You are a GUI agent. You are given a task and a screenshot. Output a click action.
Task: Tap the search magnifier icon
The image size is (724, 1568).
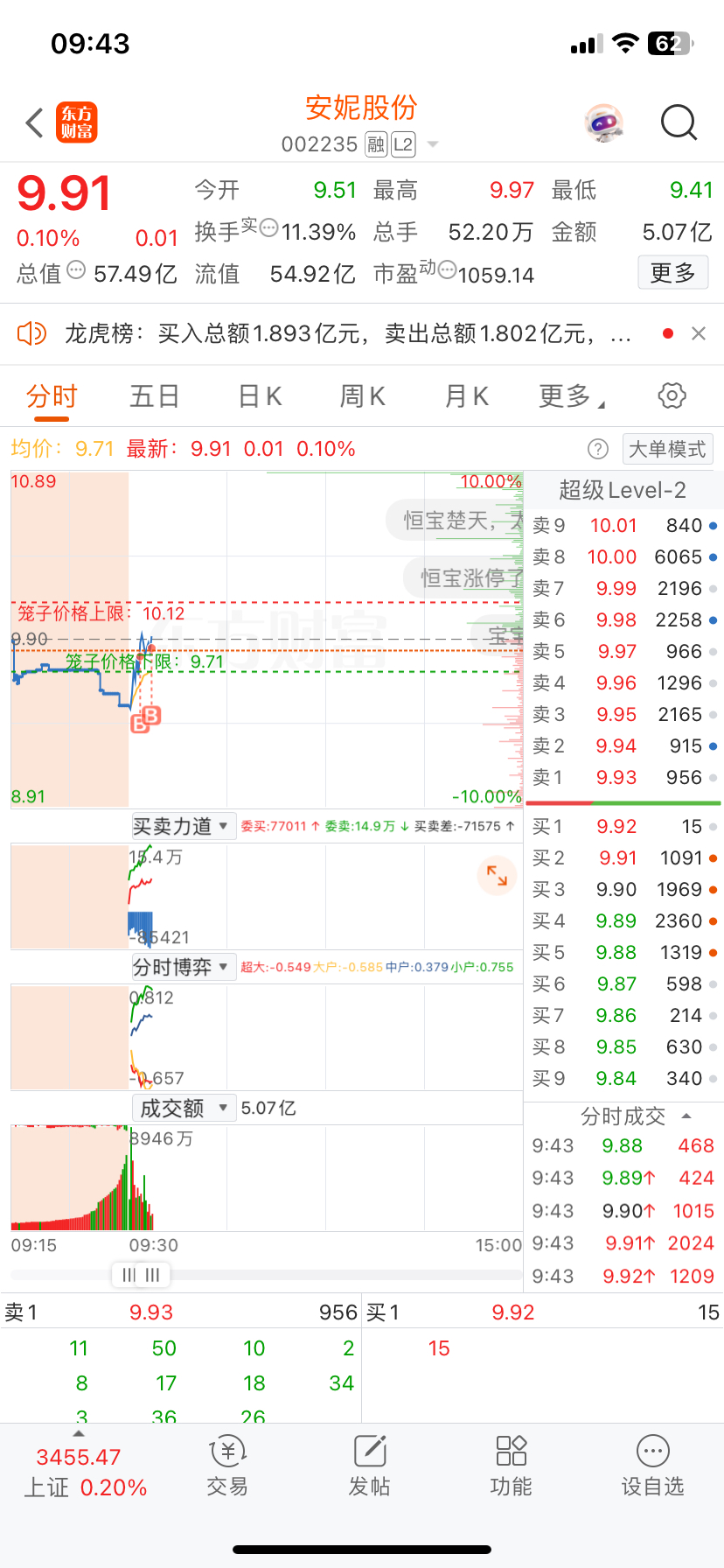tap(679, 123)
